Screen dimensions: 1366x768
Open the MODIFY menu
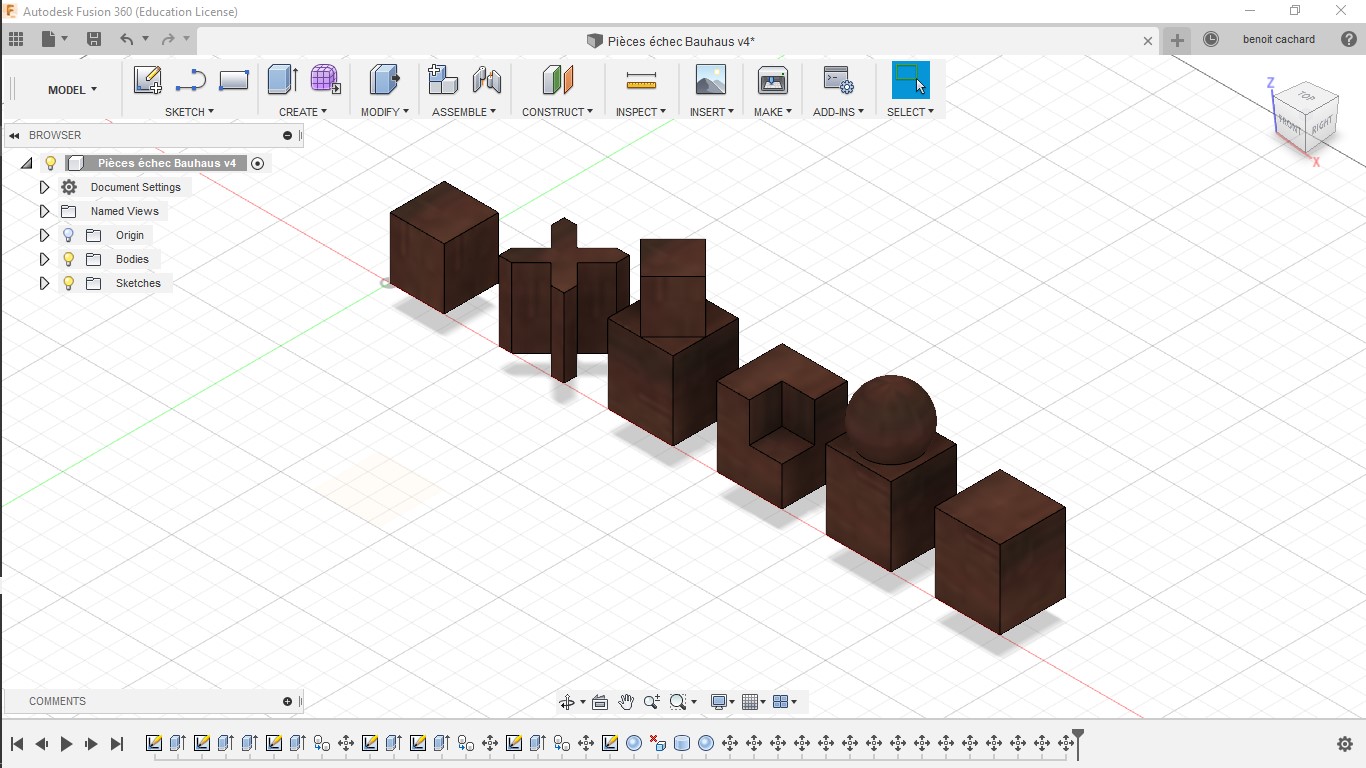point(385,112)
